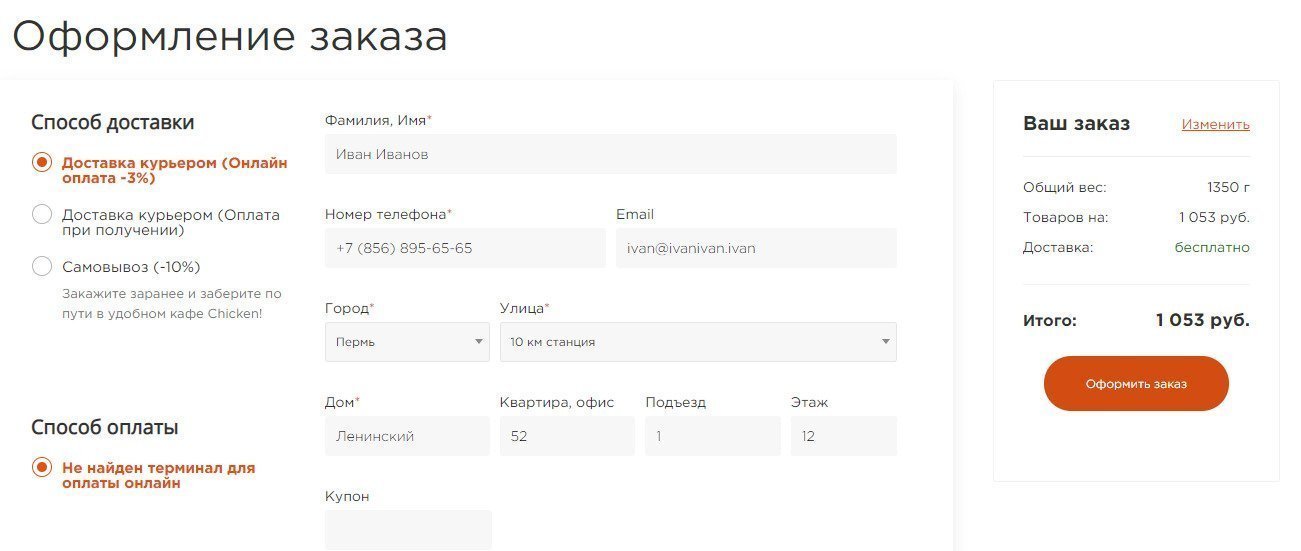1301x551 pixels.
Task: Click the Этаж floor field
Action: (x=843, y=436)
